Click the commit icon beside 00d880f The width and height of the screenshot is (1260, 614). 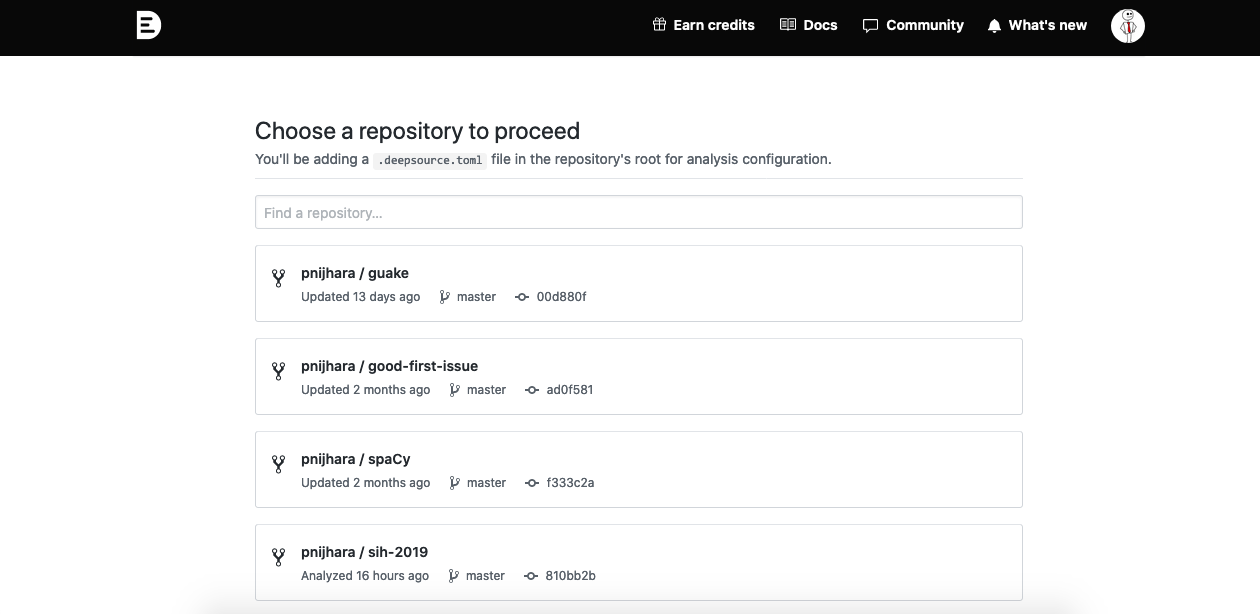521,296
